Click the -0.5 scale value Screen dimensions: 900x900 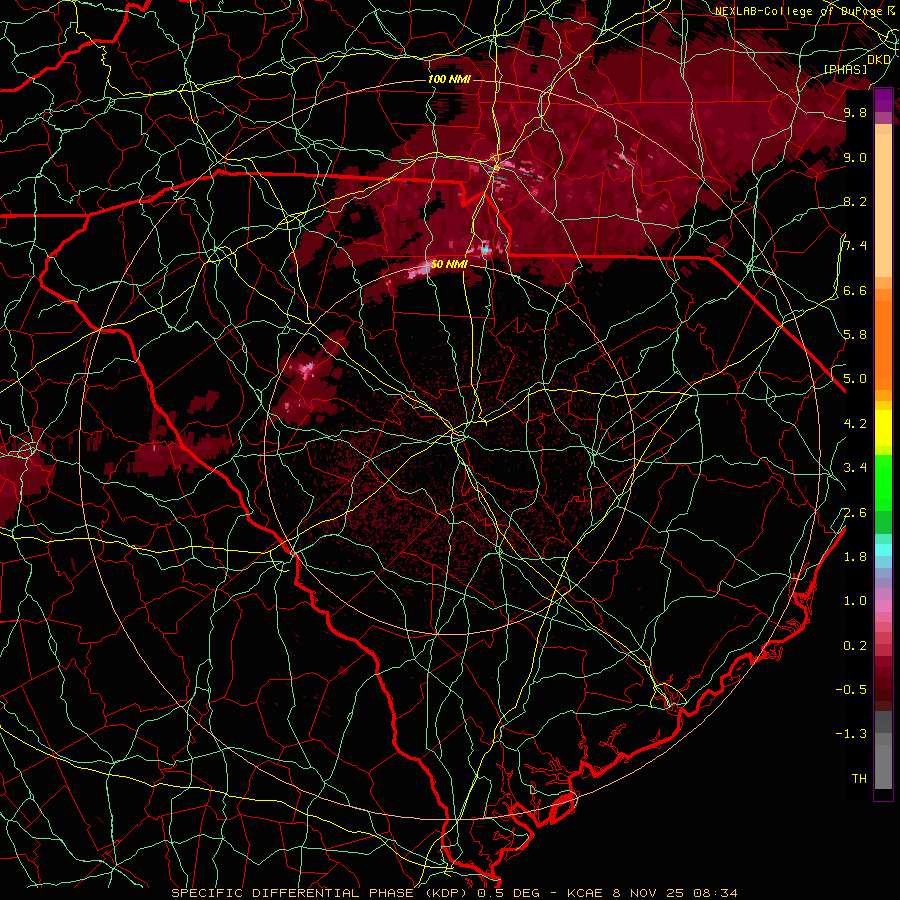(851, 690)
